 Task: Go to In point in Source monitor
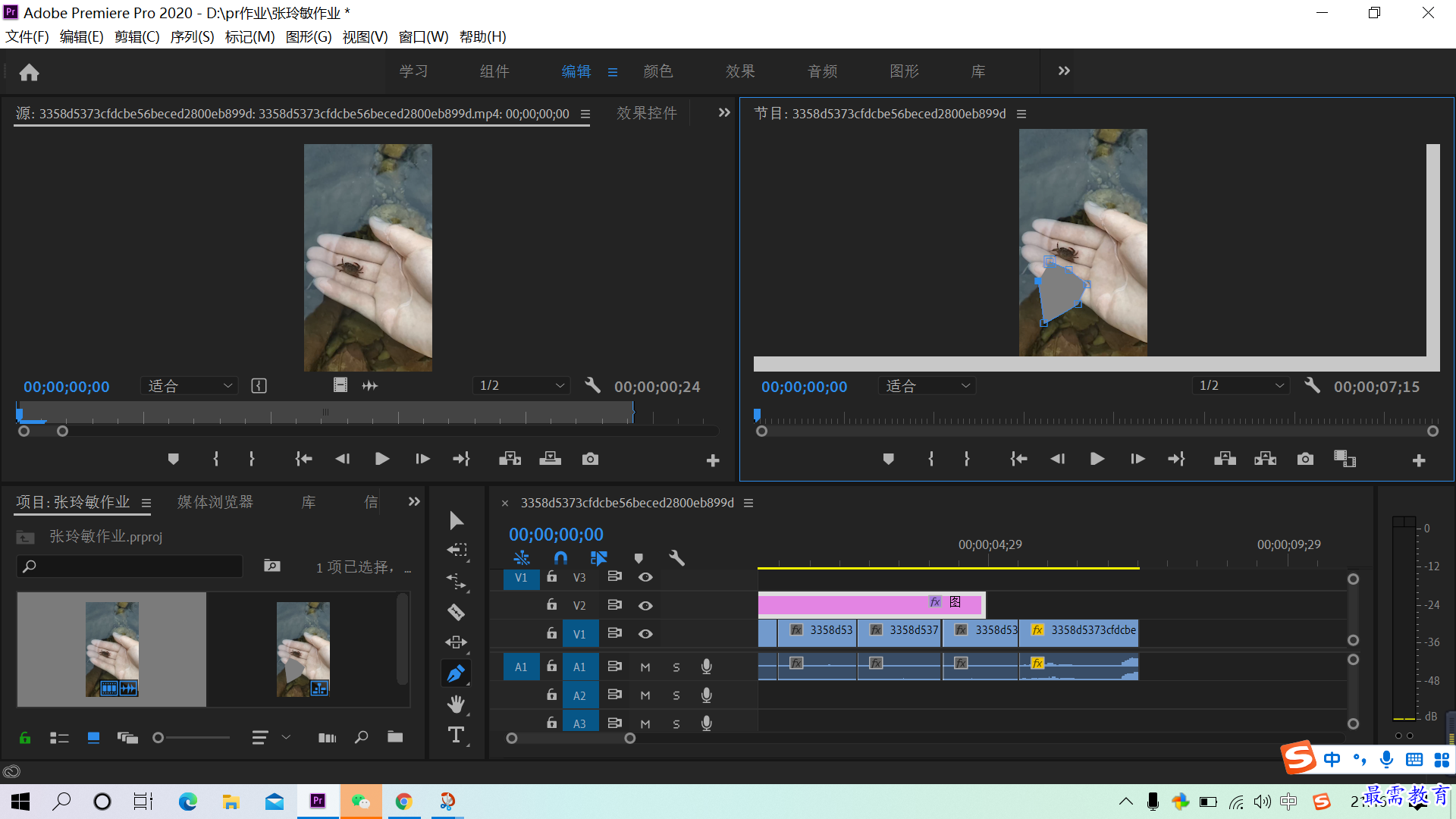(x=303, y=459)
